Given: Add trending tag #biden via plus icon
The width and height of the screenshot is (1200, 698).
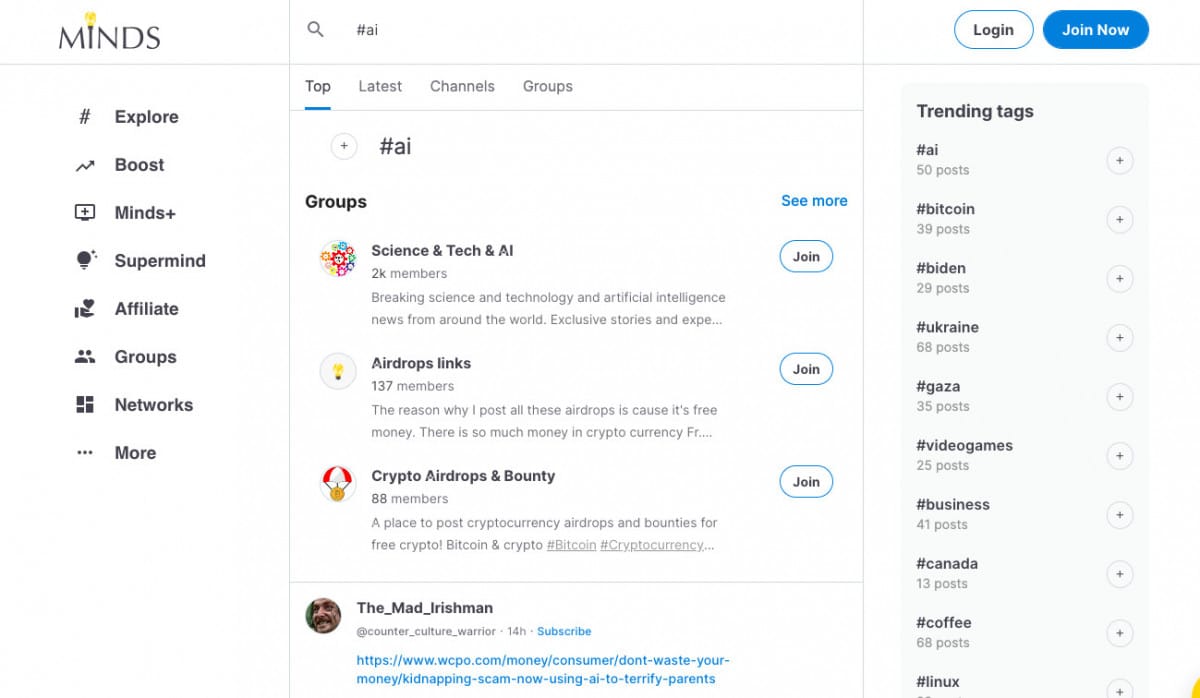Looking at the screenshot, I should point(1120,279).
